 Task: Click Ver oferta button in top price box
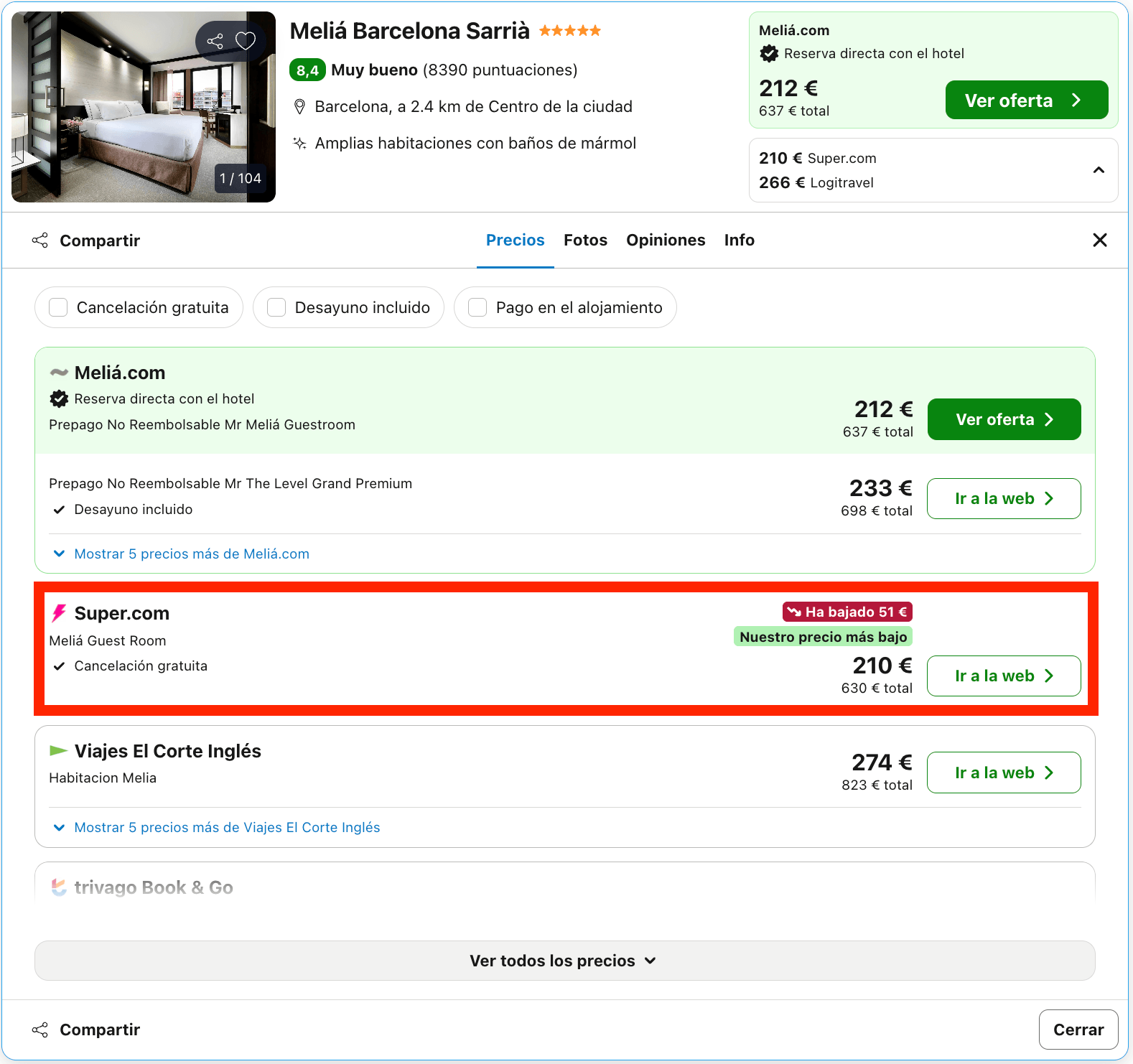[1027, 100]
